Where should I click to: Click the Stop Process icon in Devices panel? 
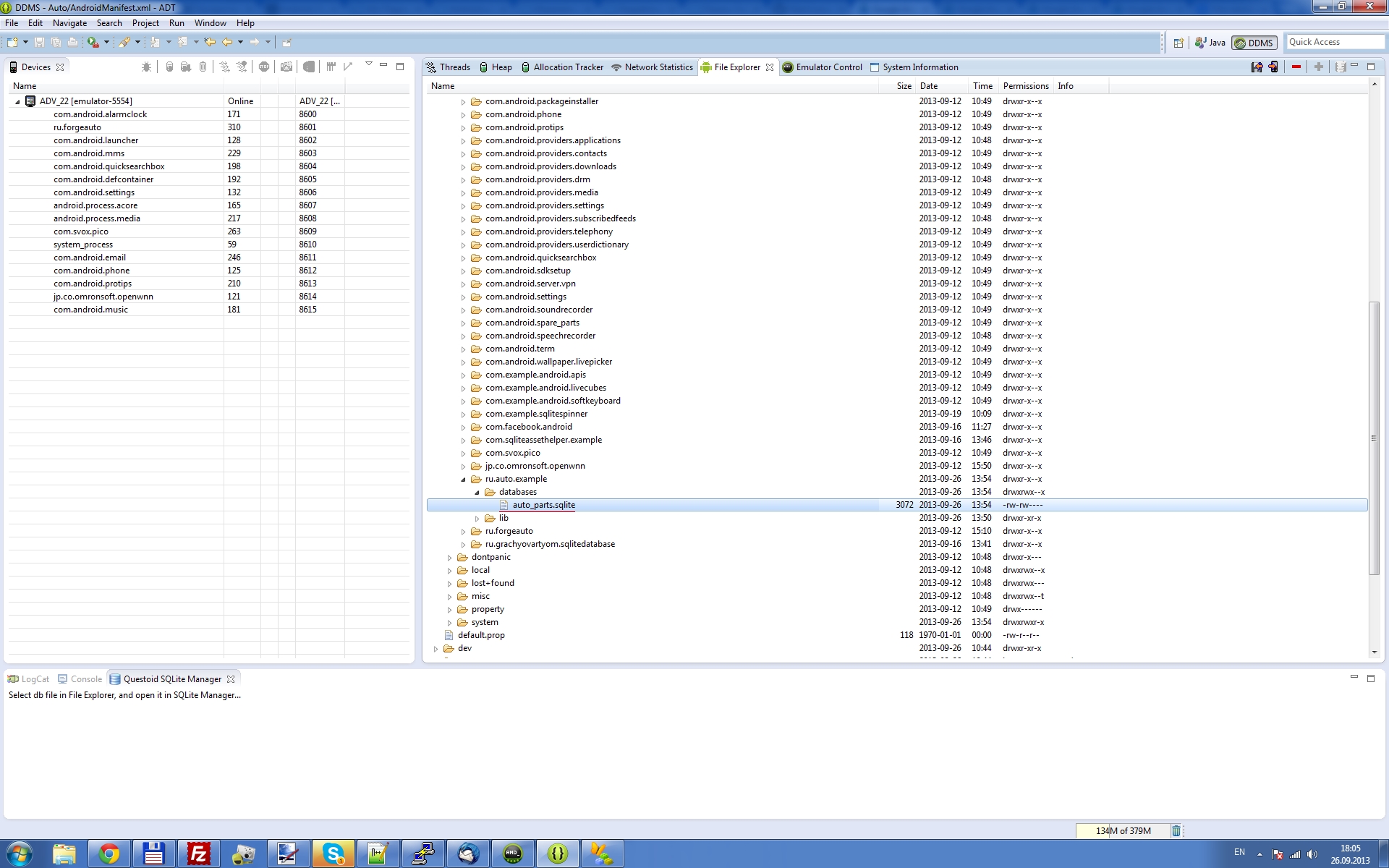(x=264, y=67)
